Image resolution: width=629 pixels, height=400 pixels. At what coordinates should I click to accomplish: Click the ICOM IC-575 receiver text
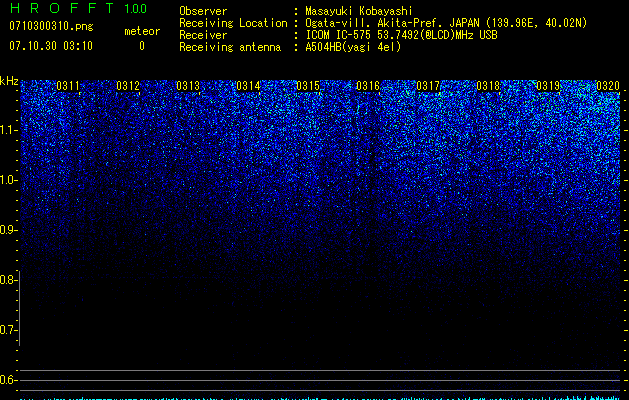401,35
